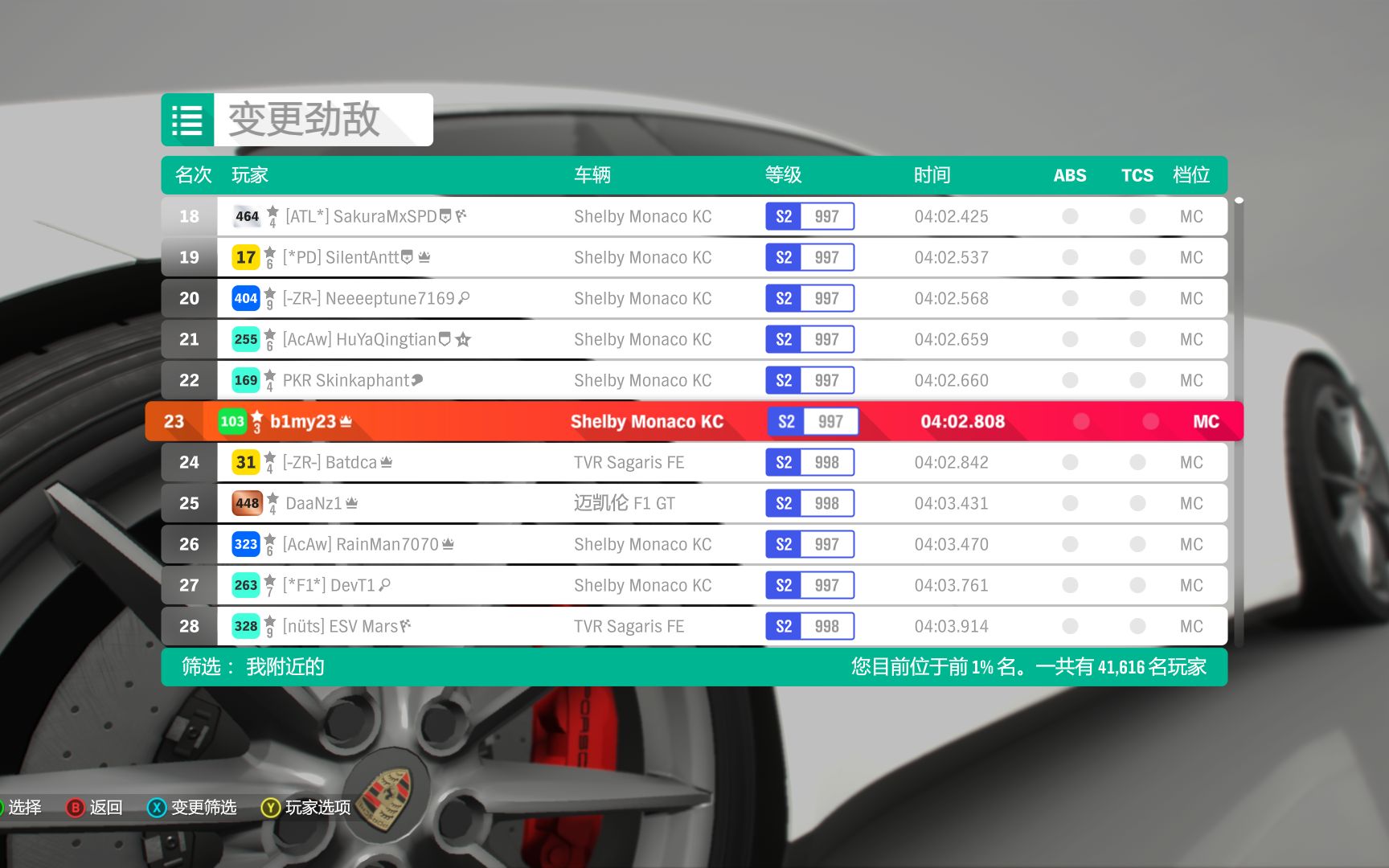Click ABS indicator in SakuraMxSPD row
1389x868 pixels.
1070,216
